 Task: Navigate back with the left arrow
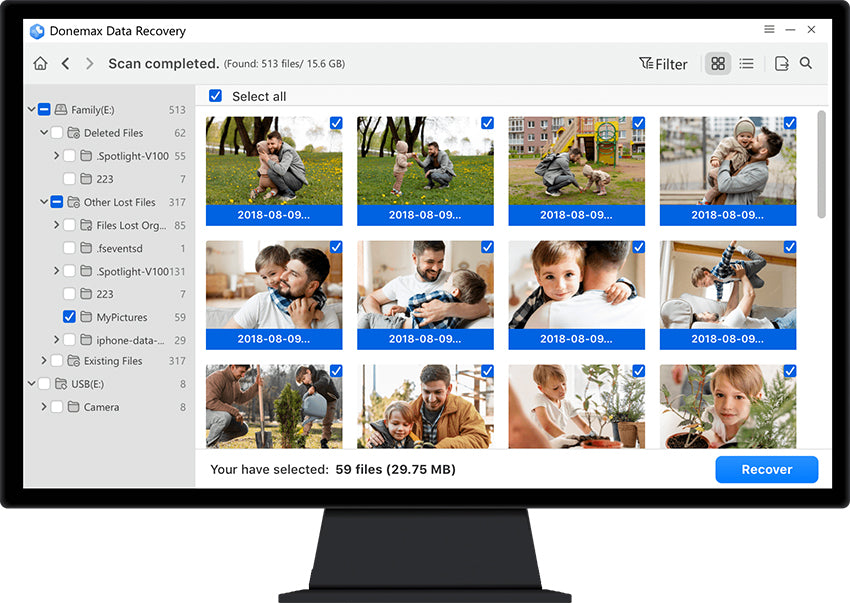pos(65,63)
